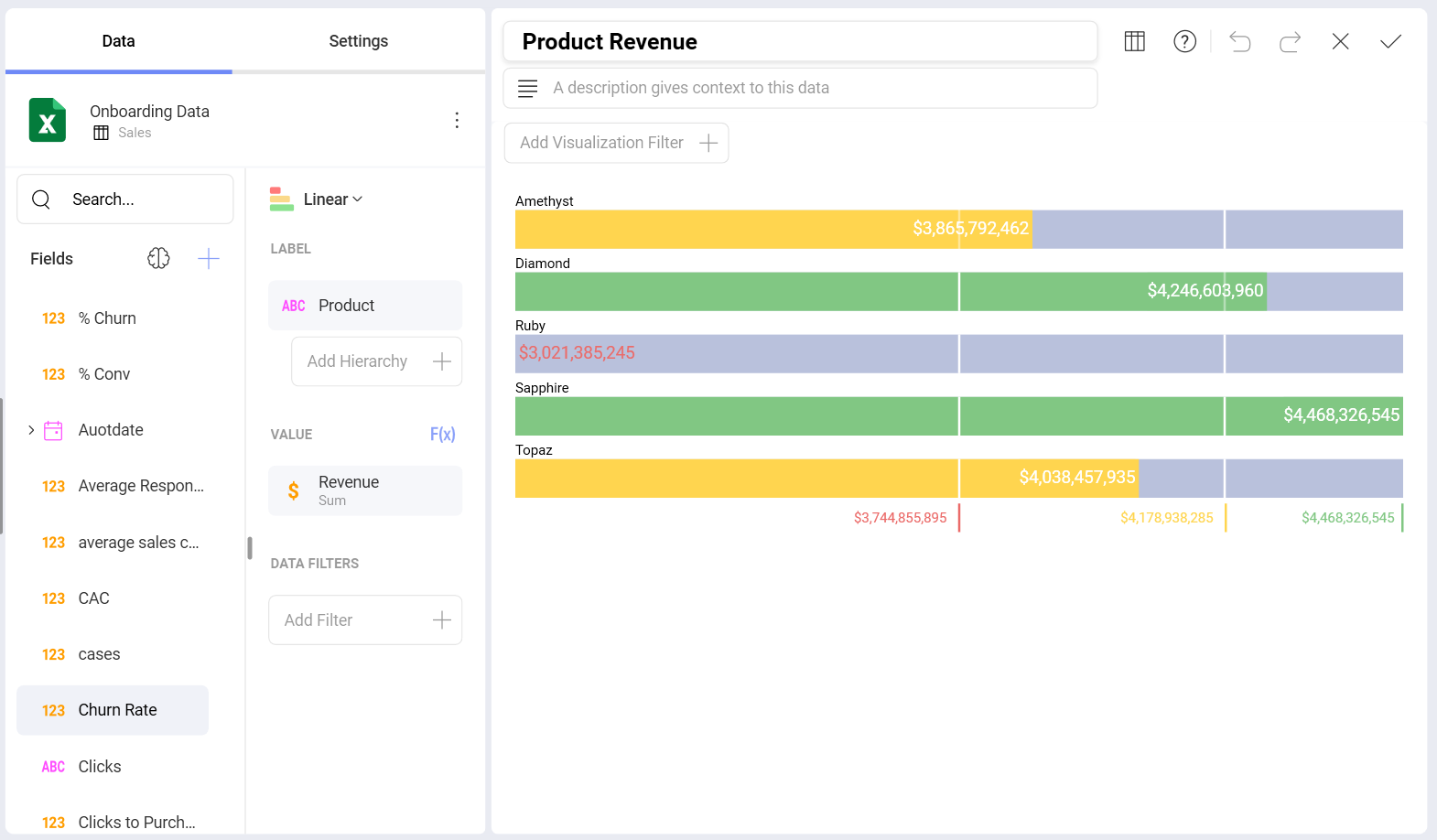
Task: Switch to the Data tab
Action: click(x=118, y=41)
